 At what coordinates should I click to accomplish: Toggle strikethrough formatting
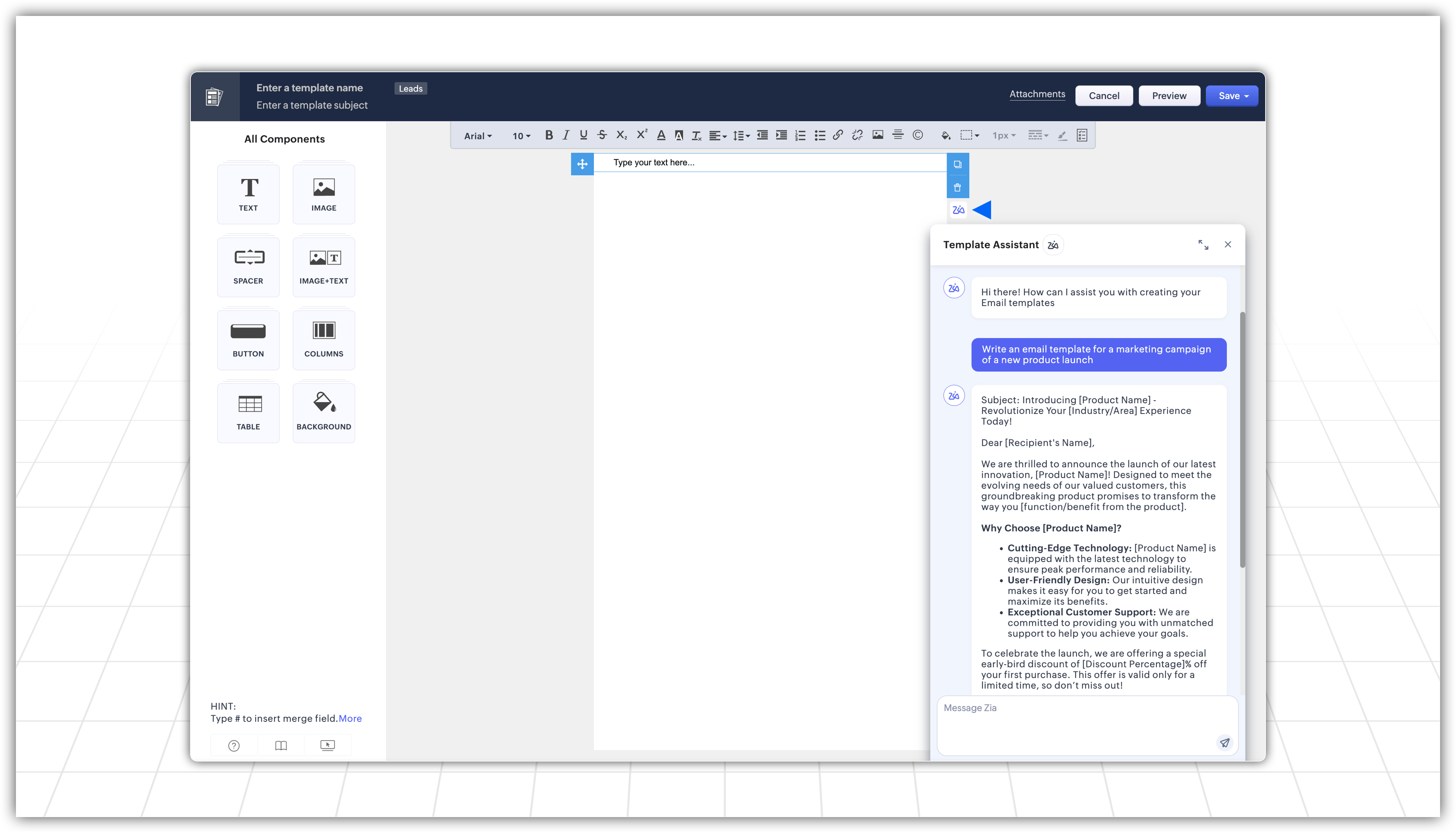pyautogui.click(x=602, y=136)
